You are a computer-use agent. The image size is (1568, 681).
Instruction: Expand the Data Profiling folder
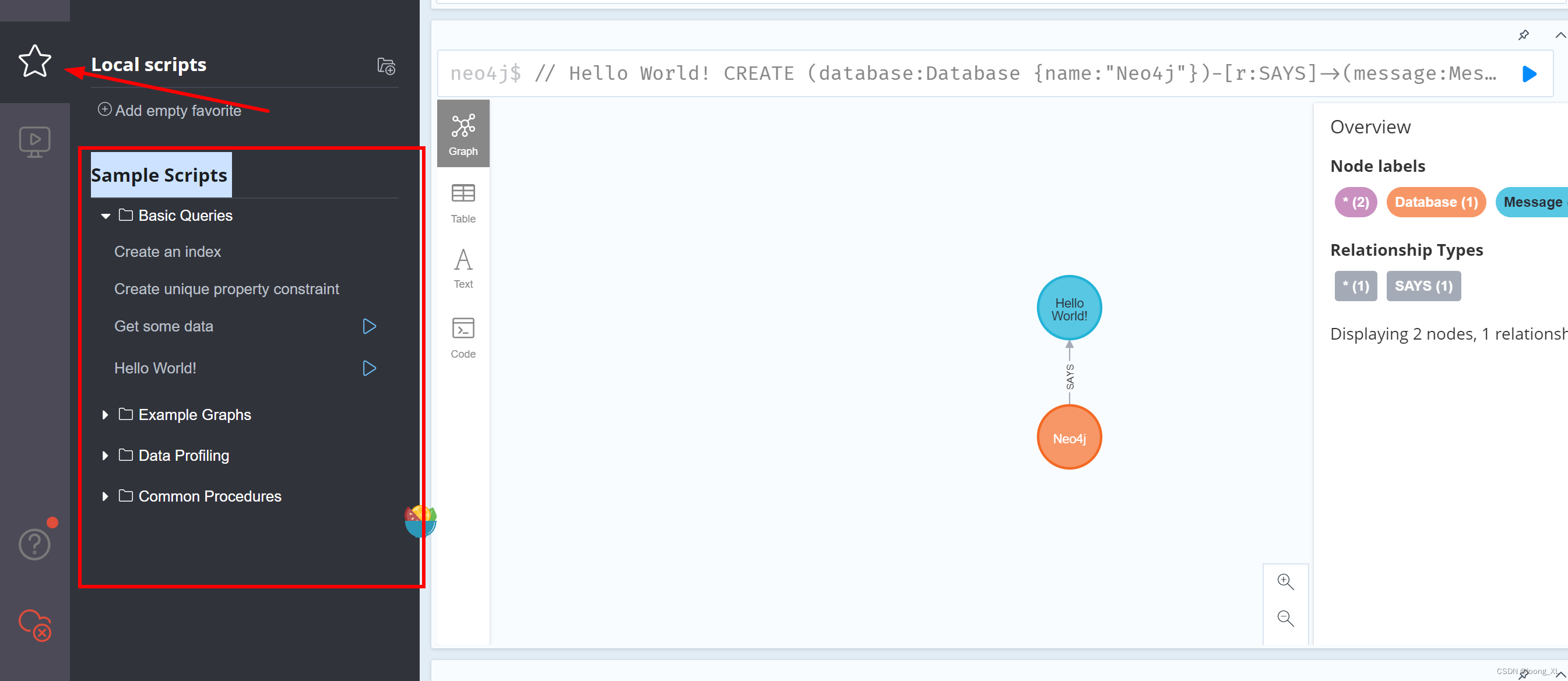[106, 456]
